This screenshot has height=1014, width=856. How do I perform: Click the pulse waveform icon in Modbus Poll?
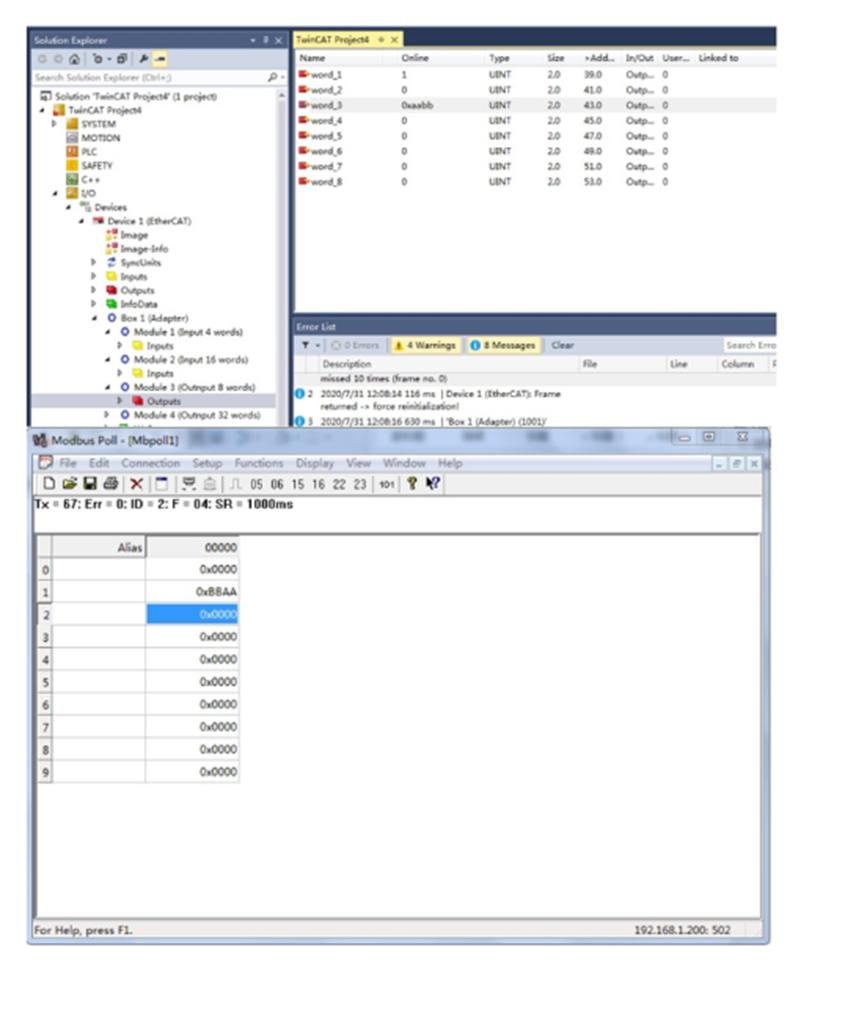pos(236,484)
